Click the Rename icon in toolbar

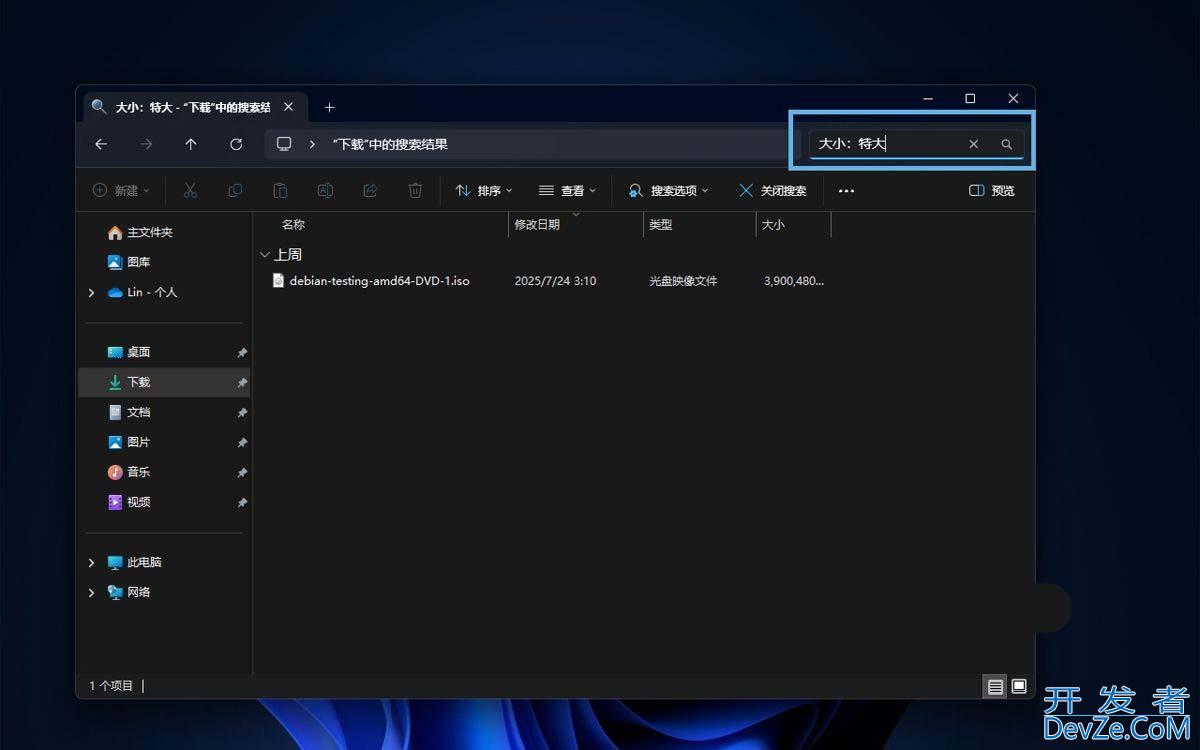[325, 190]
